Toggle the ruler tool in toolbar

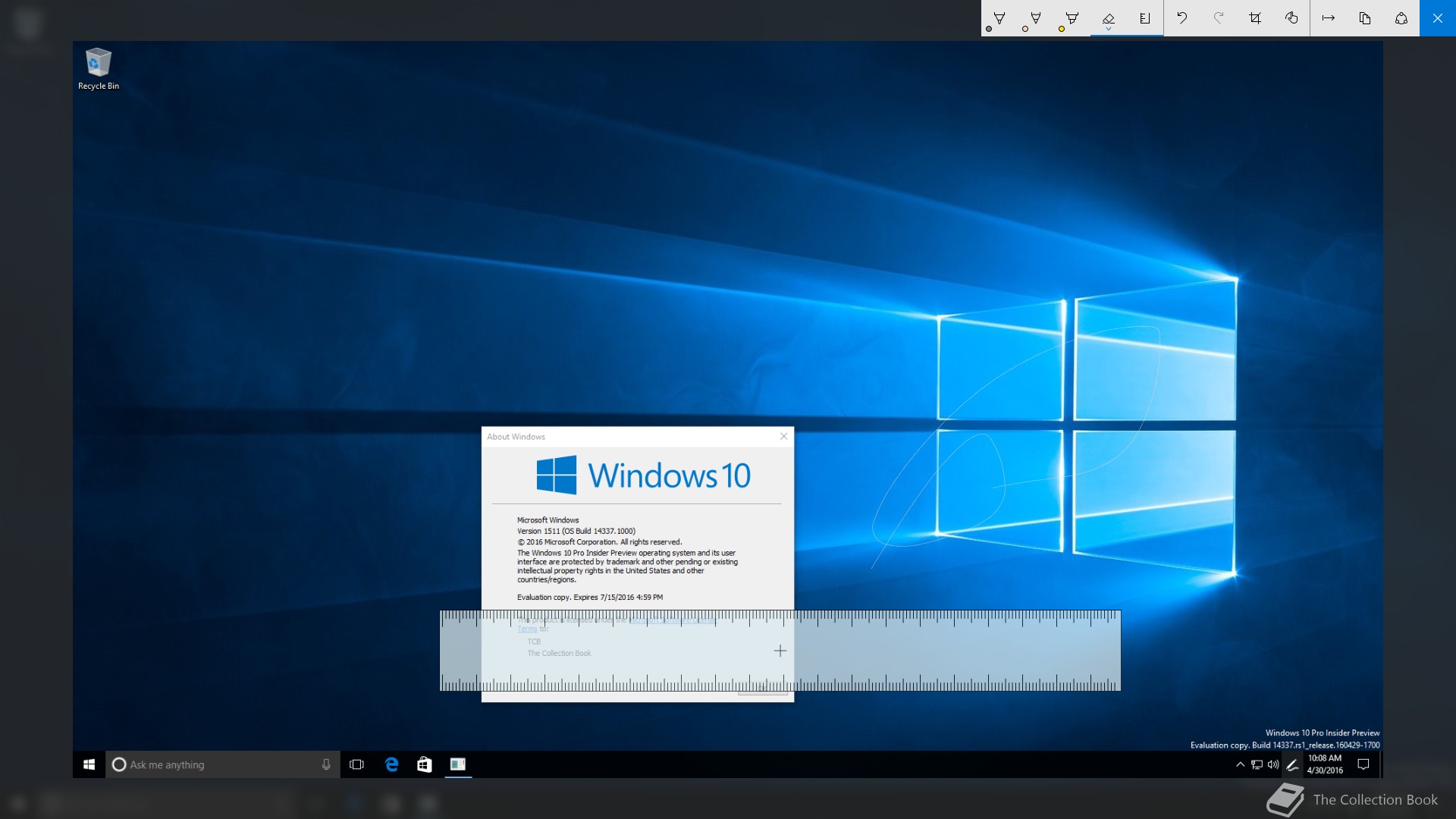click(1145, 18)
